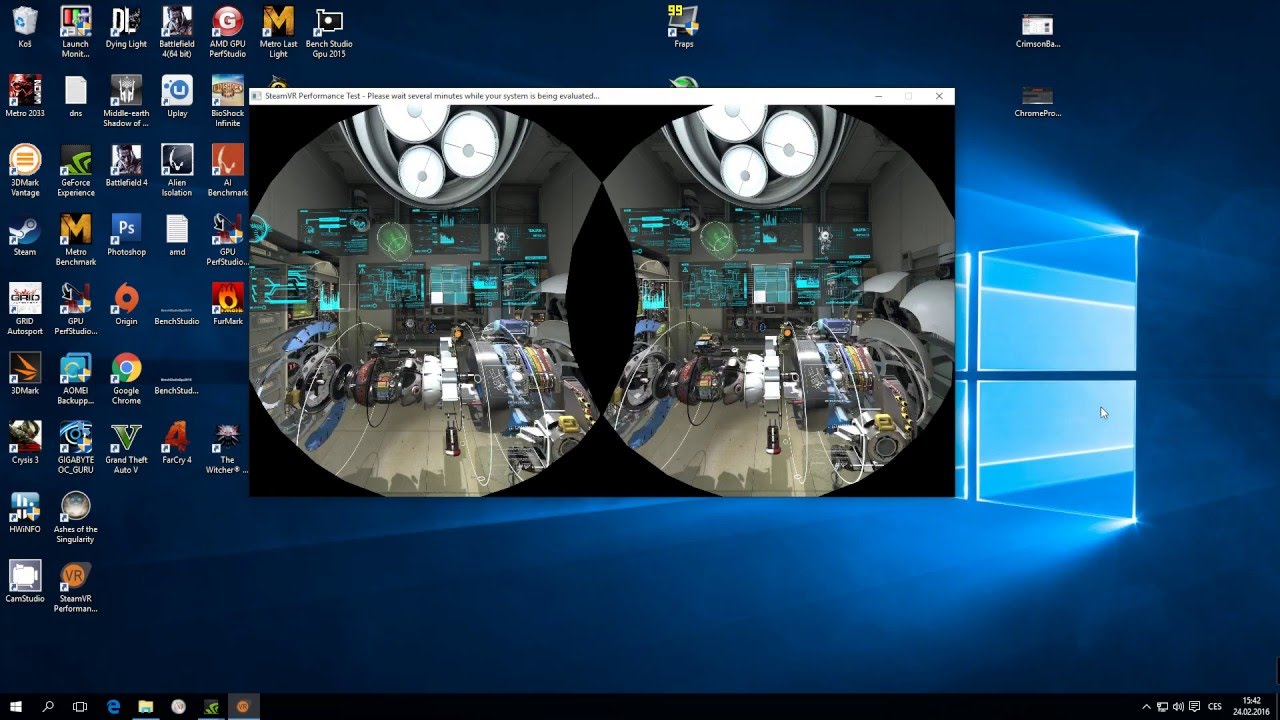Launch Google Chrome from desktop
The height and width of the screenshot is (720, 1280).
[x=126, y=378]
